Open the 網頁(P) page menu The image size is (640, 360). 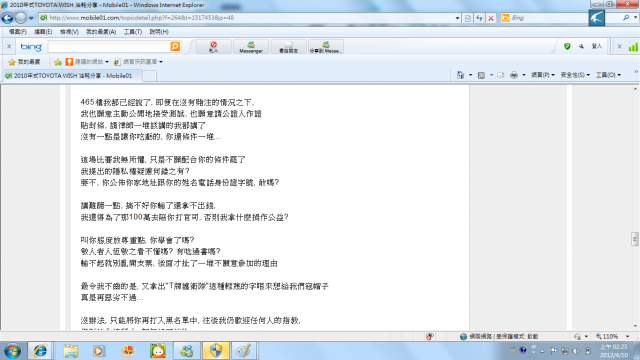(x=543, y=75)
